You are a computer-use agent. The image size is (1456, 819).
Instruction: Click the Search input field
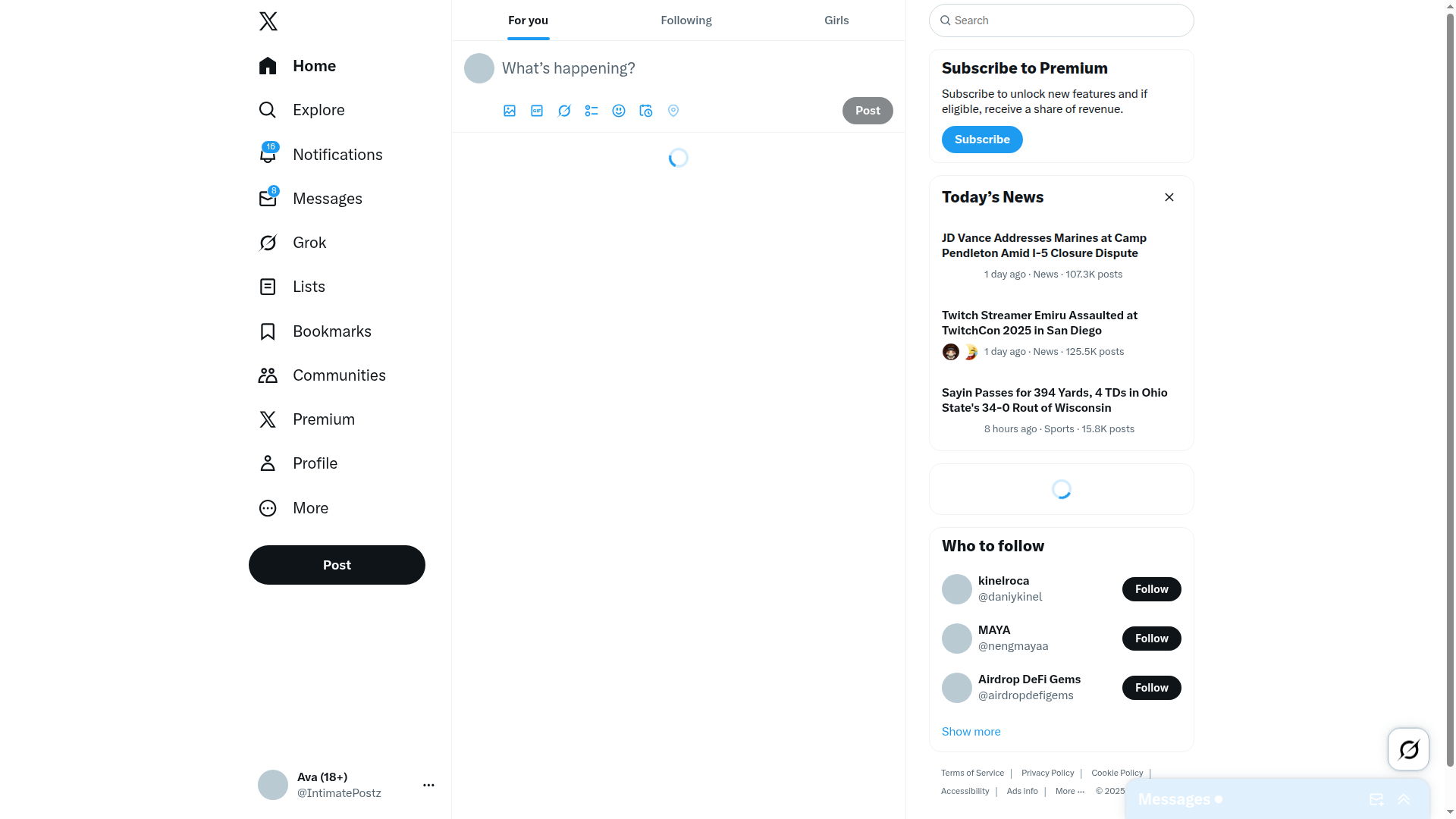click(x=1062, y=20)
